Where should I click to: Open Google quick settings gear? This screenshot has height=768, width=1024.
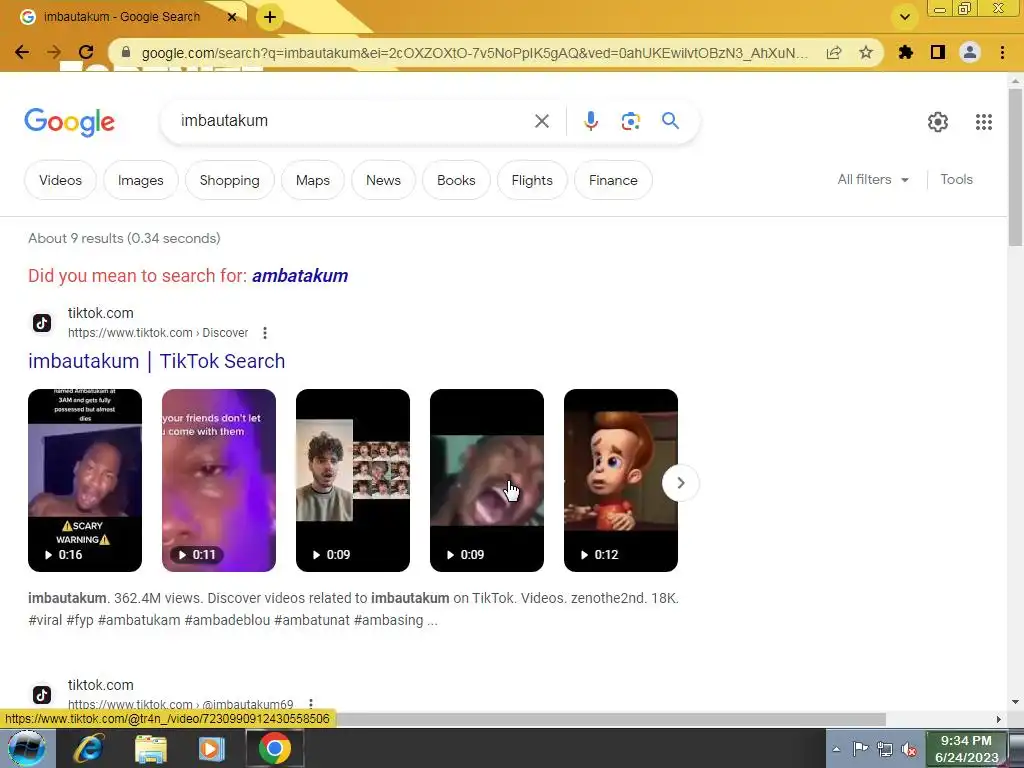point(938,121)
